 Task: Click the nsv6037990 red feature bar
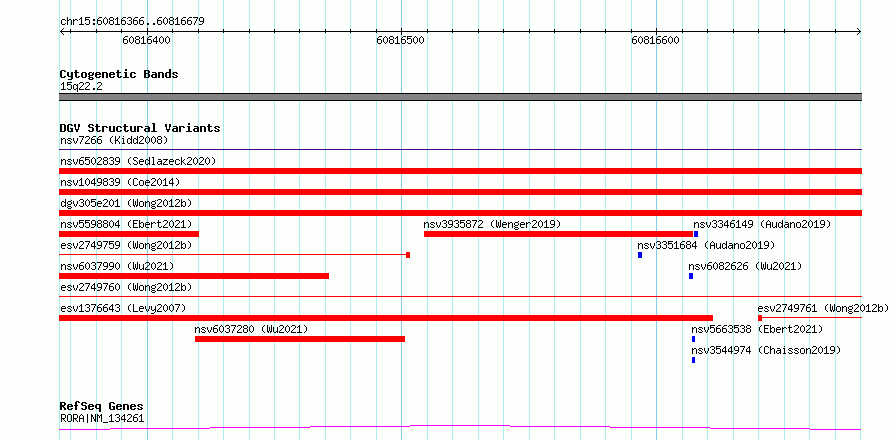(x=194, y=276)
